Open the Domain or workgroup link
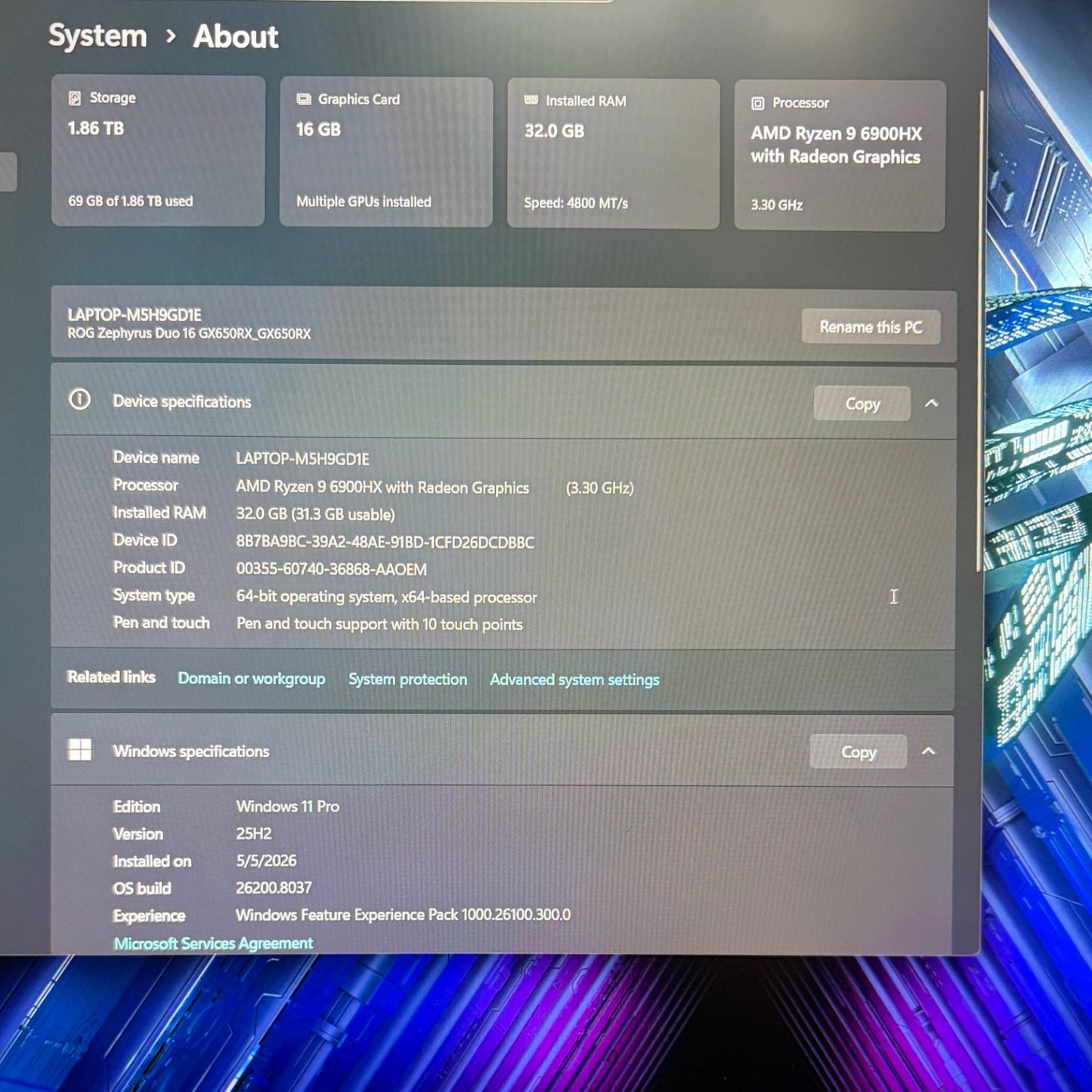Image resolution: width=1092 pixels, height=1092 pixels. (252, 679)
